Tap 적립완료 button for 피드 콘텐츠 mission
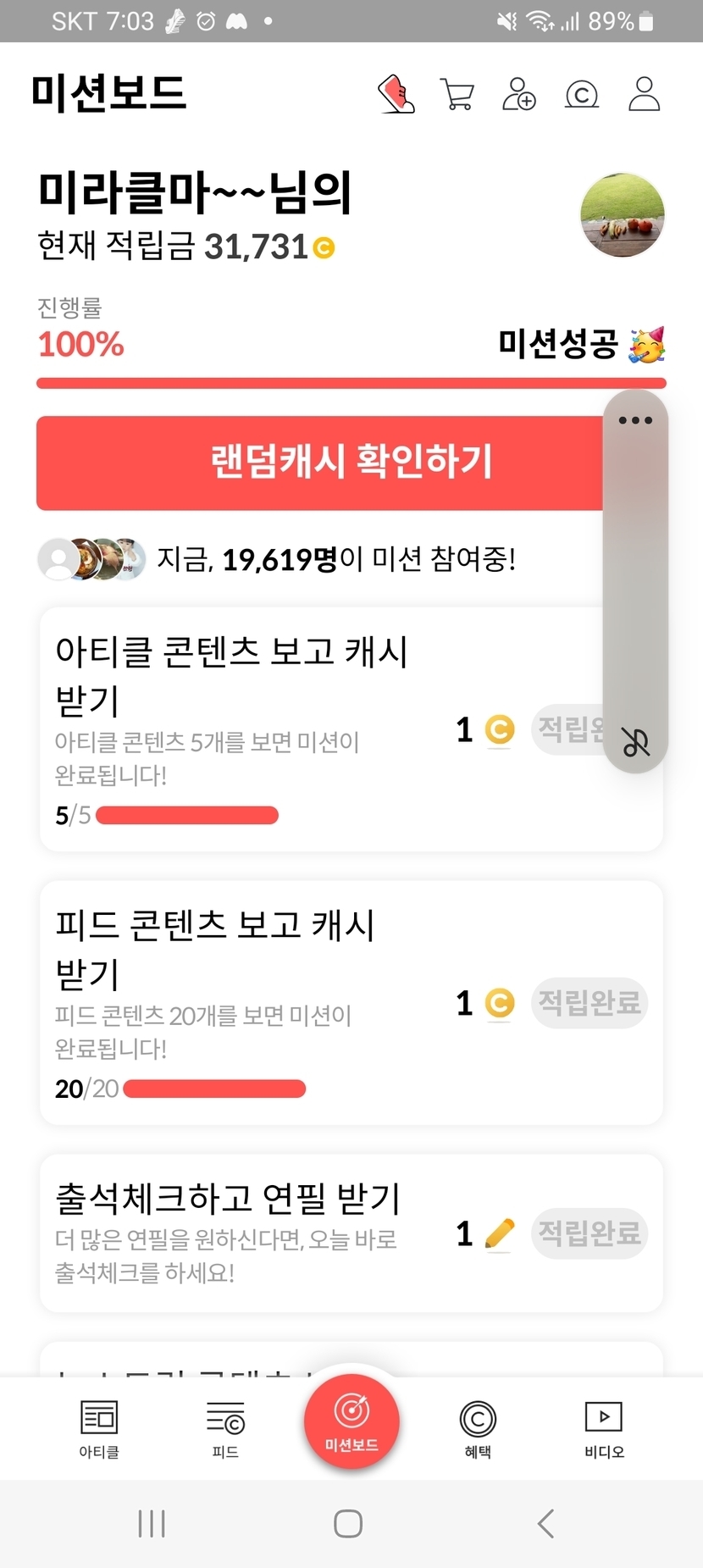Viewport: 703px width, 1568px height. (x=590, y=1003)
